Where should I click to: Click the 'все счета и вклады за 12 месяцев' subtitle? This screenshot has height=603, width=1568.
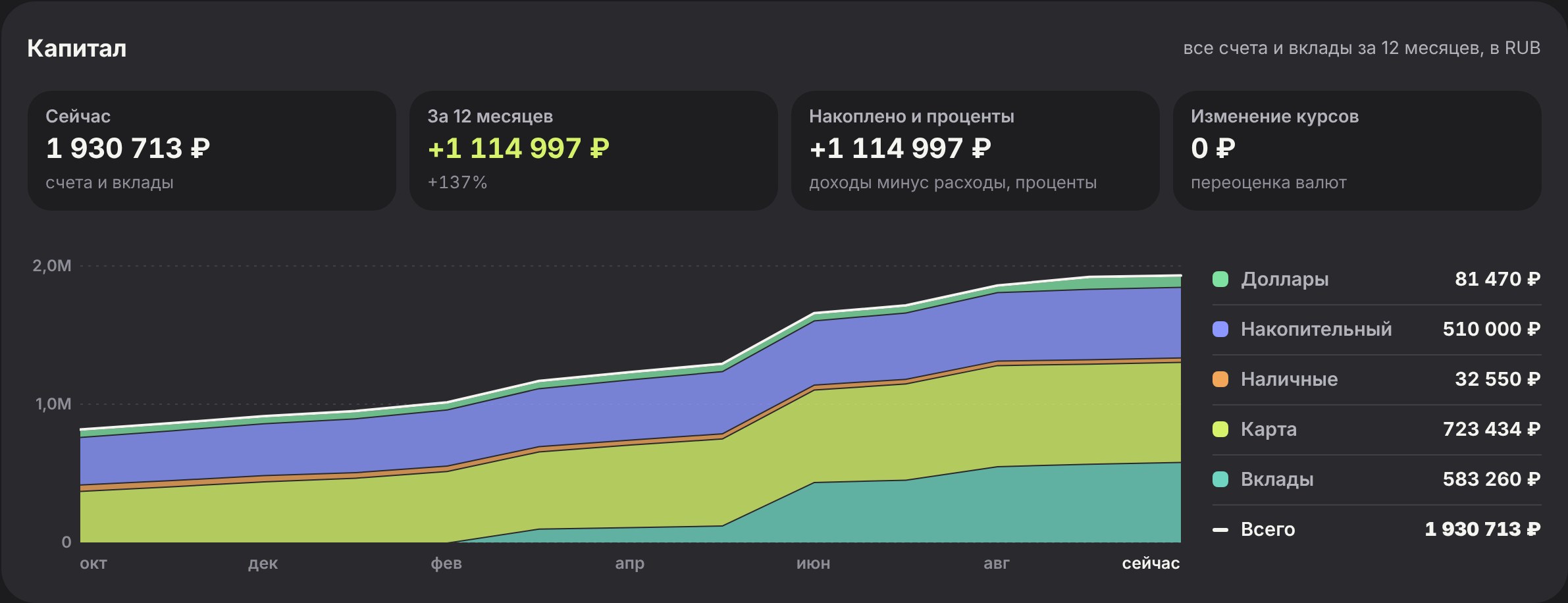1362,48
